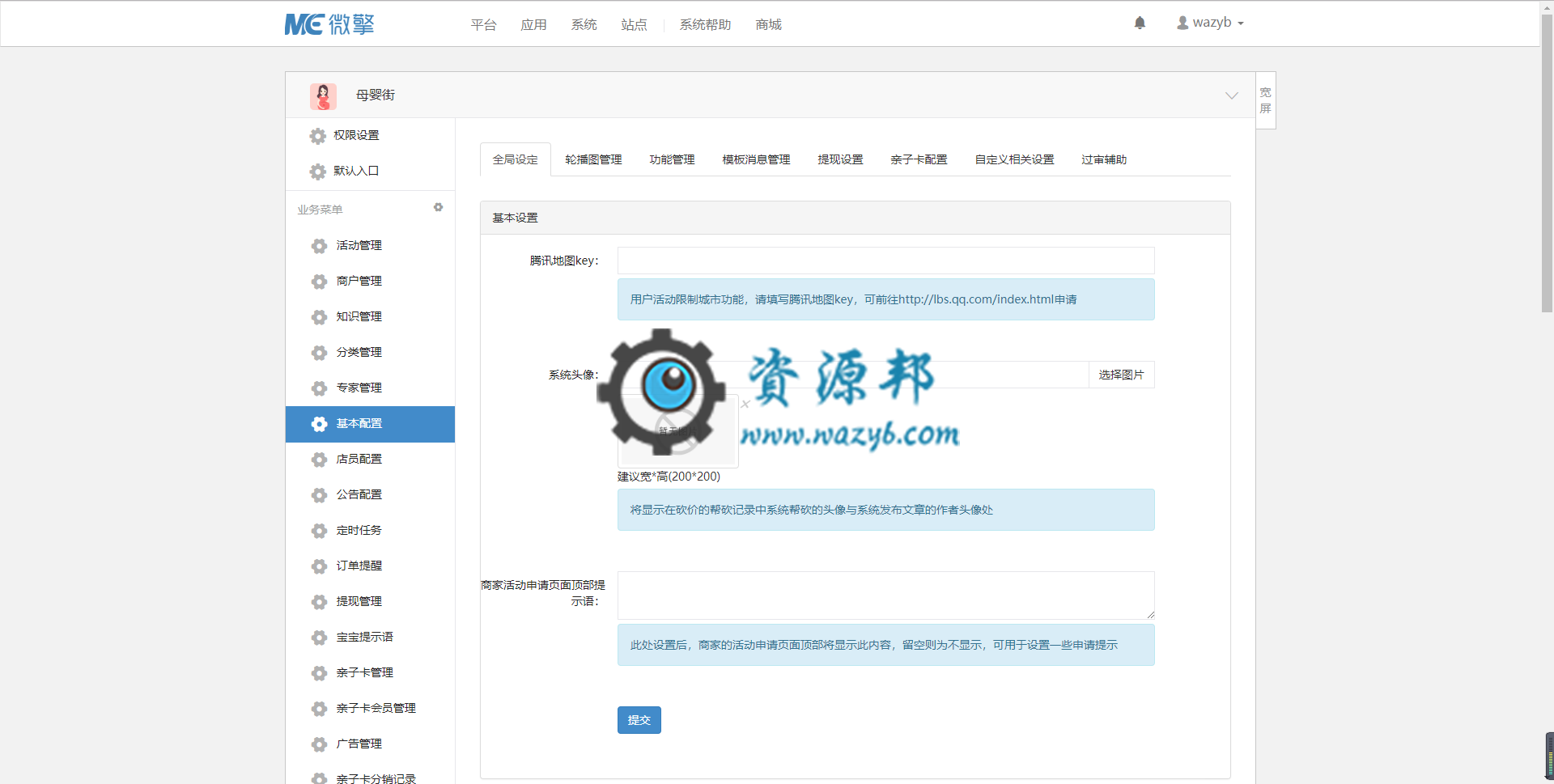The width and height of the screenshot is (1554, 784).
Task: Click the 知识管理 gear icon
Action: point(320,317)
